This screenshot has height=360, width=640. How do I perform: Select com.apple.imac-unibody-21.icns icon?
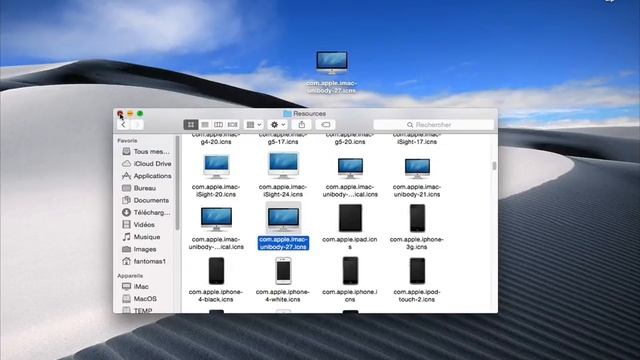[417, 169]
